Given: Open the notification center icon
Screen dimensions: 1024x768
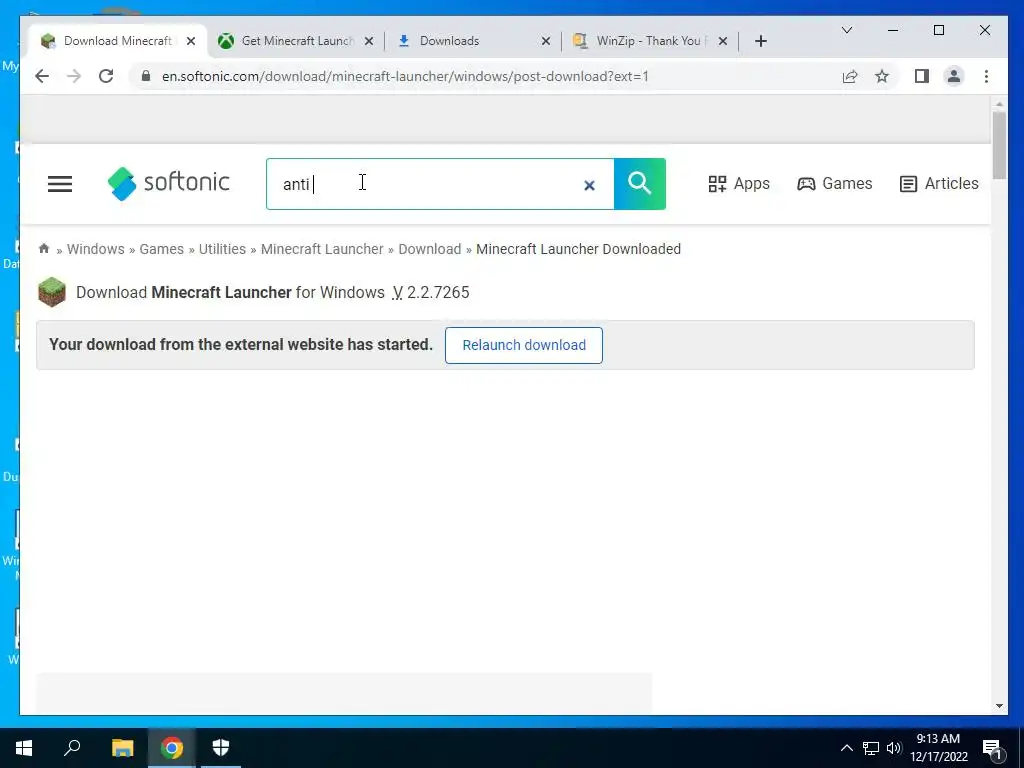Looking at the screenshot, I should pos(992,748).
